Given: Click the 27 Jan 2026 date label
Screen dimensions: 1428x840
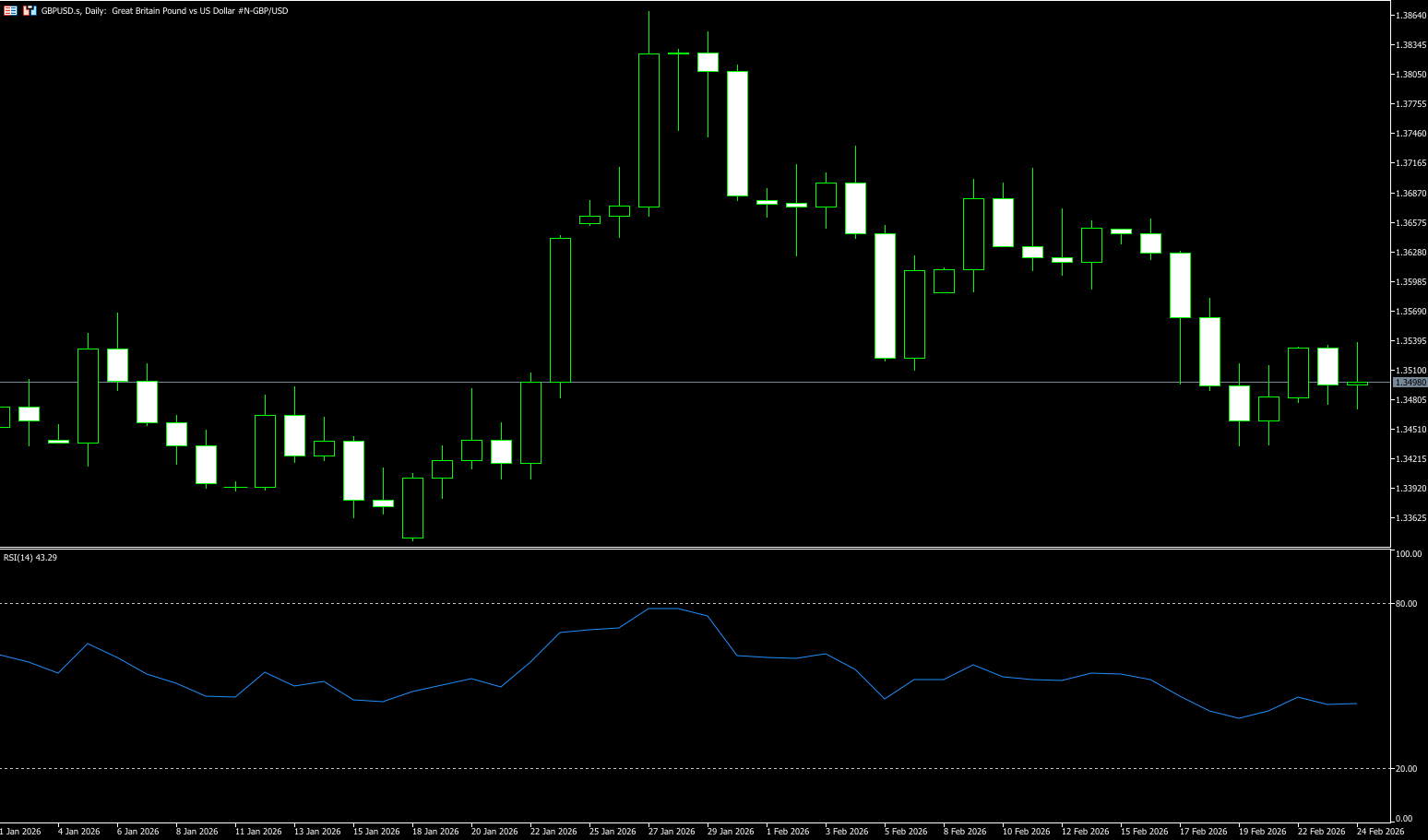Looking at the screenshot, I should coord(672,832).
